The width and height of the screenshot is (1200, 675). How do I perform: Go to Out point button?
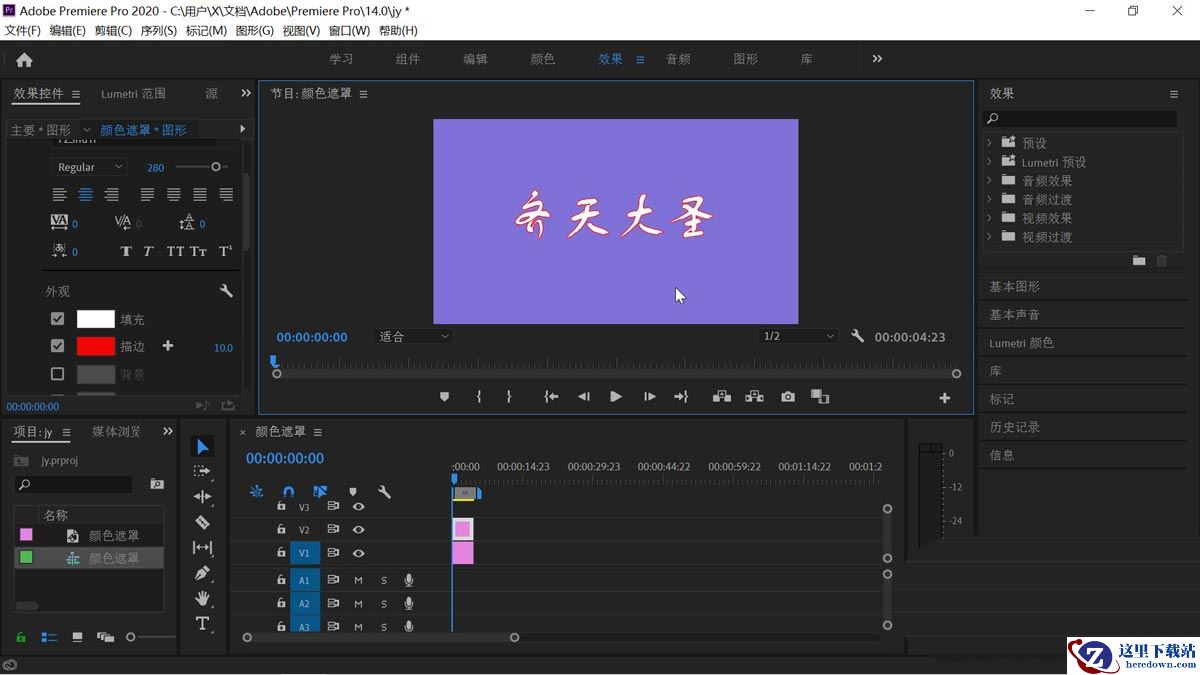point(681,397)
